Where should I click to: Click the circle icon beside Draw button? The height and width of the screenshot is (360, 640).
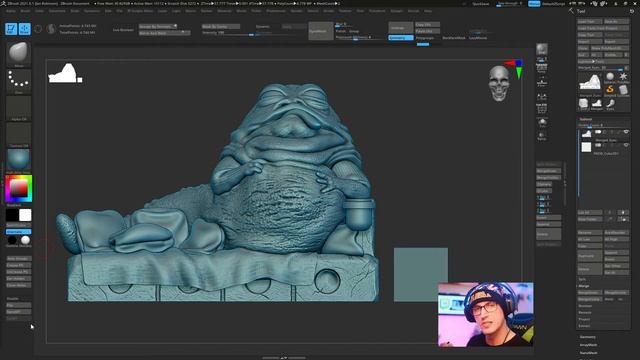point(38,29)
